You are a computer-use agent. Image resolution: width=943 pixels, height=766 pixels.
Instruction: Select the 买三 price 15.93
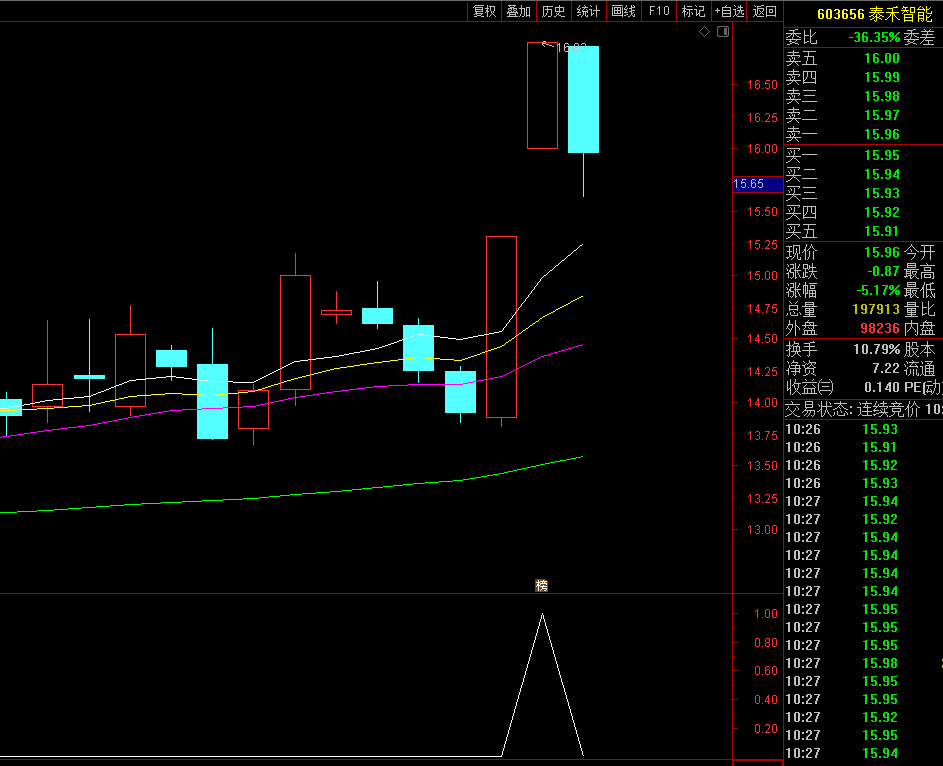[882, 193]
